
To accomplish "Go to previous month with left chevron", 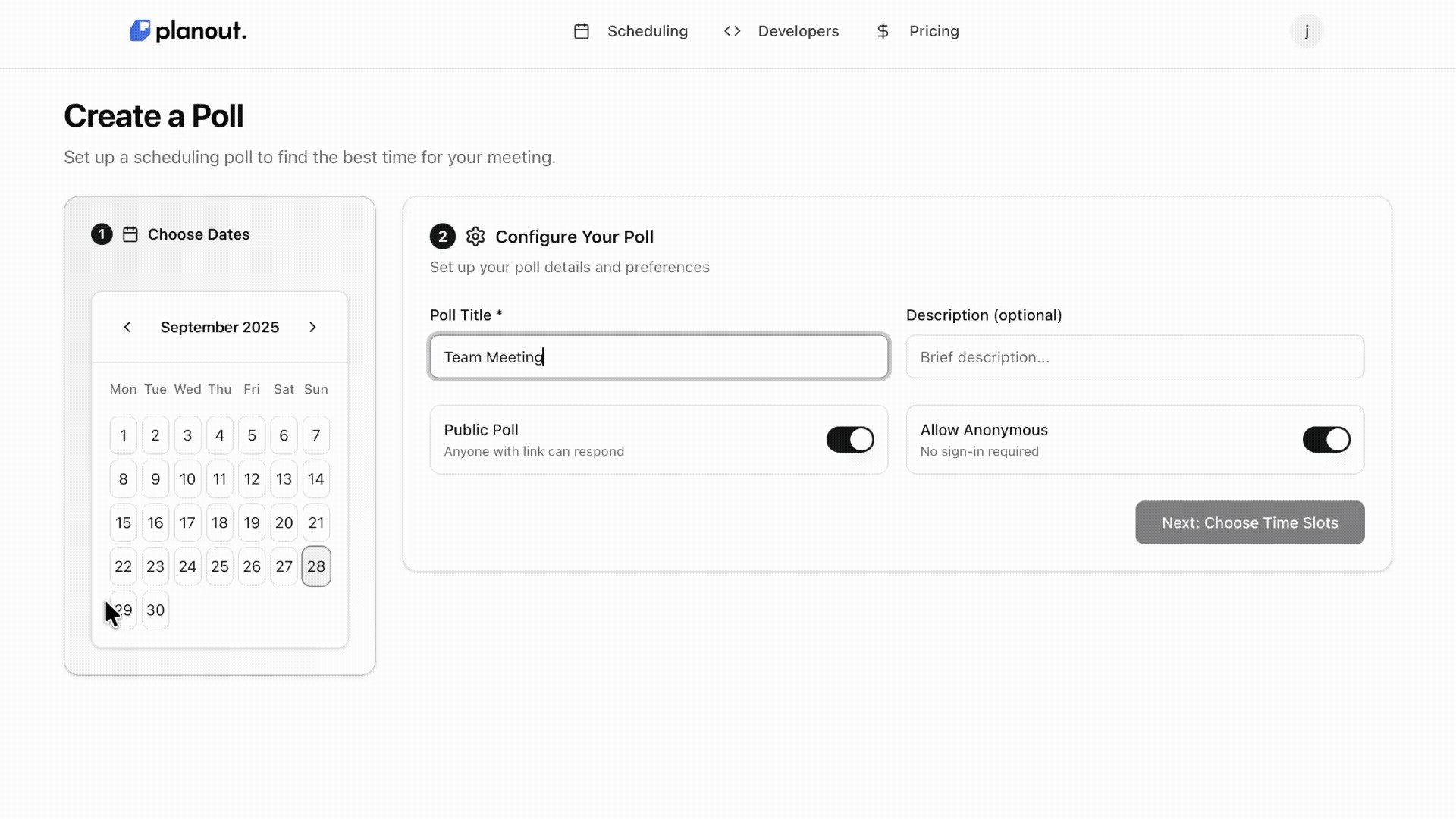I will tap(127, 327).
